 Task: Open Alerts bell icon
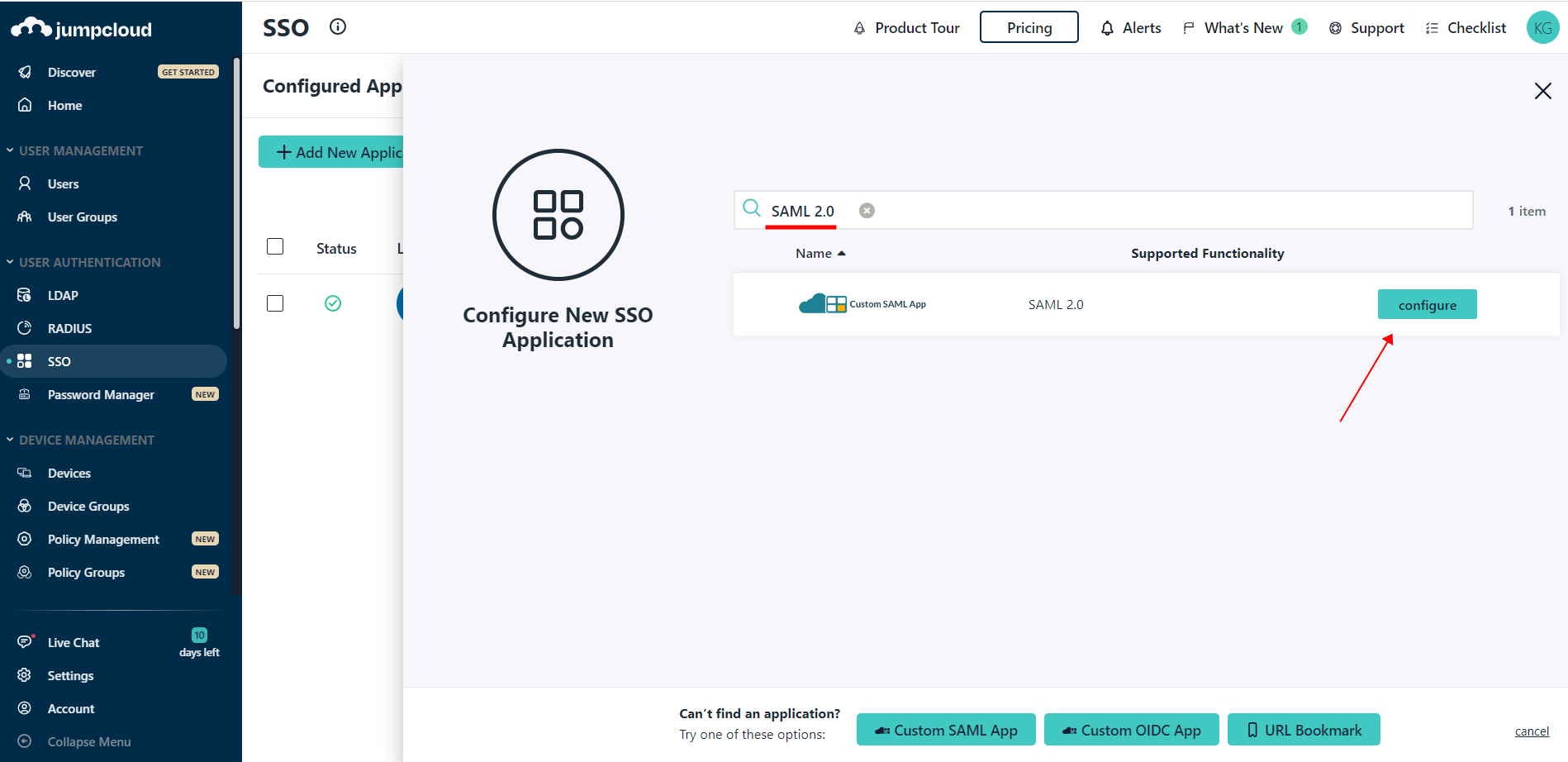point(1107,28)
